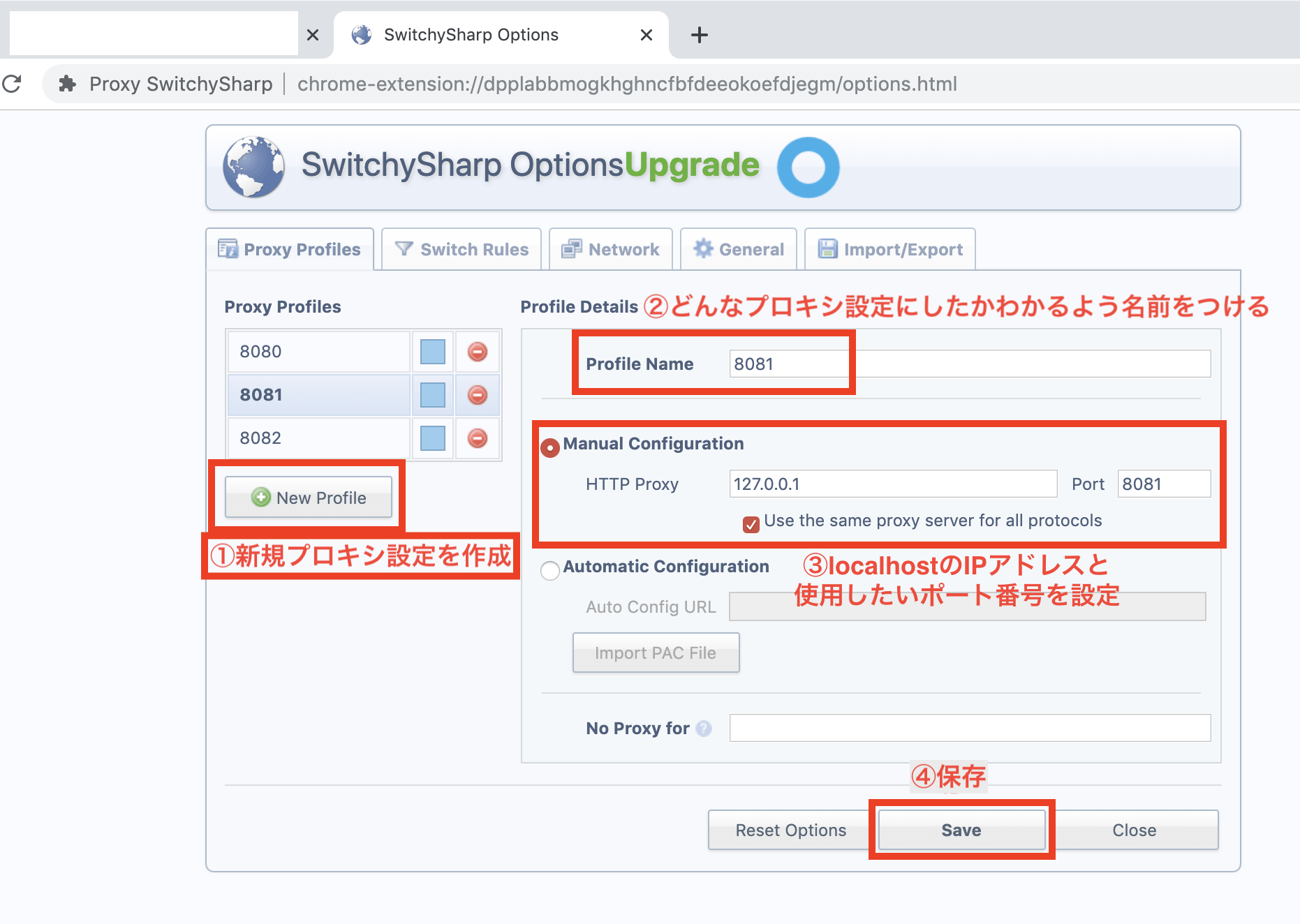Click the blue Upgrade circle icon

[x=808, y=167]
